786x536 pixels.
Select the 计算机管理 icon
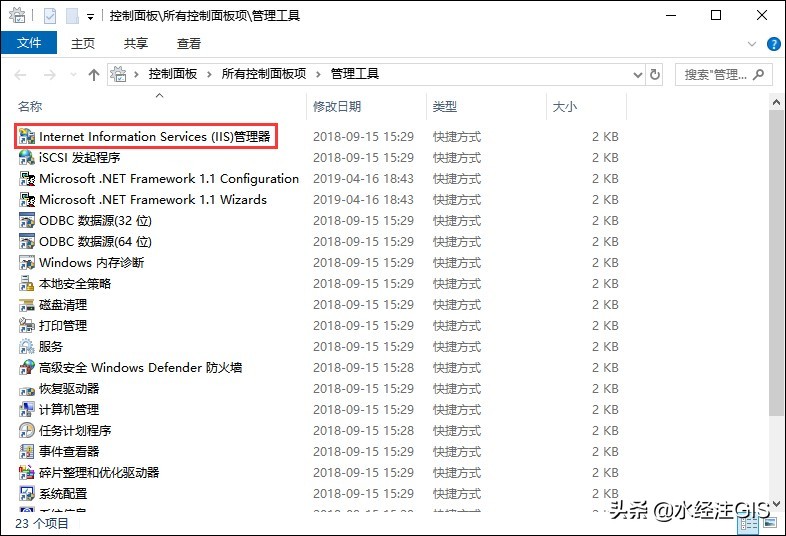pyautogui.click(x=27, y=410)
